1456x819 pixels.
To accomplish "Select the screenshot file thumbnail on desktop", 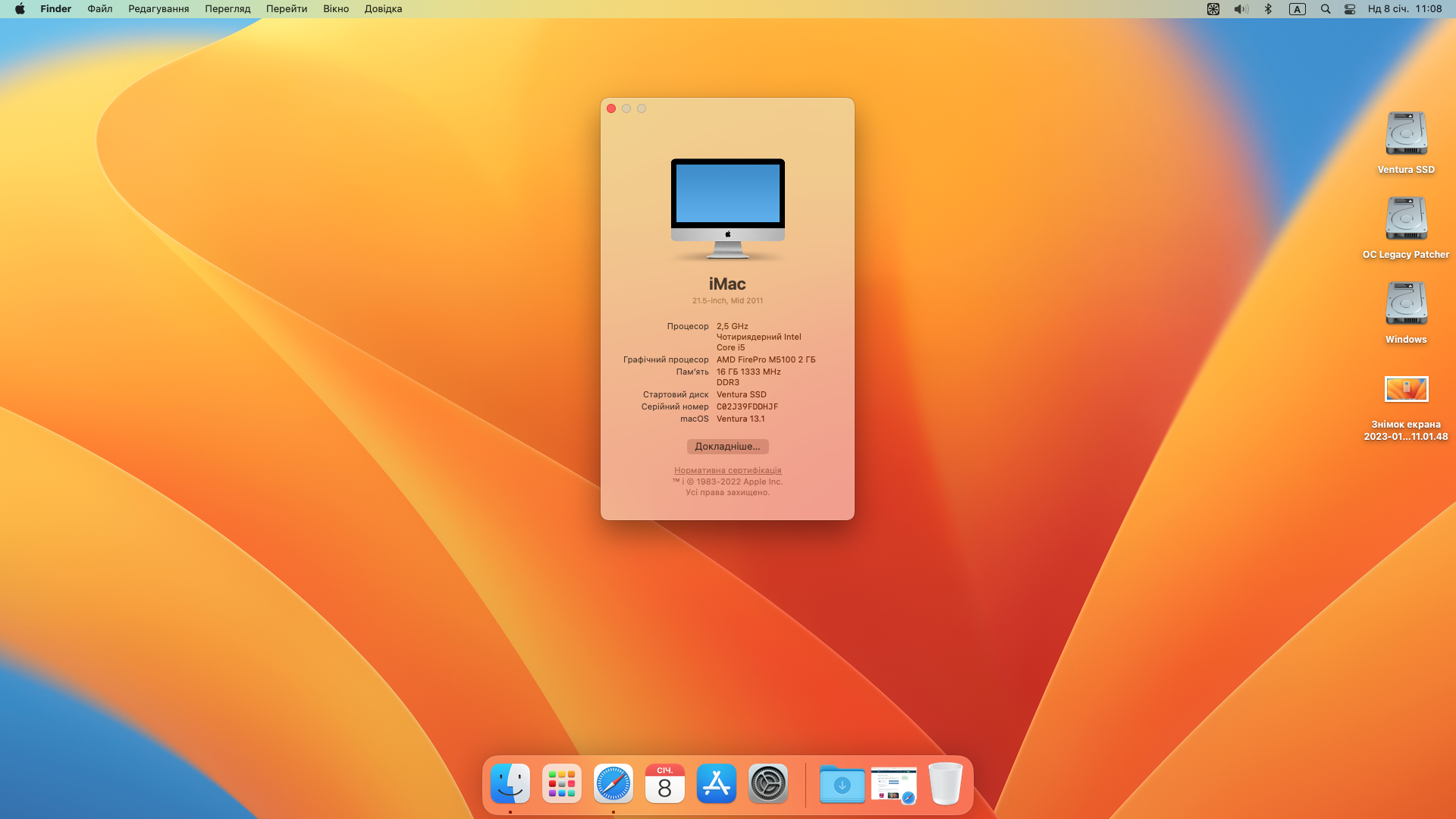I will pyautogui.click(x=1406, y=390).
